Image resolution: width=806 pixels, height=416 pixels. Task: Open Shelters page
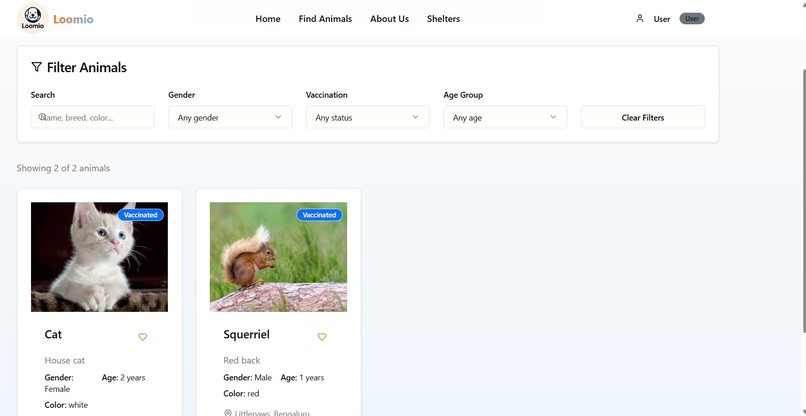coord(443,19)
